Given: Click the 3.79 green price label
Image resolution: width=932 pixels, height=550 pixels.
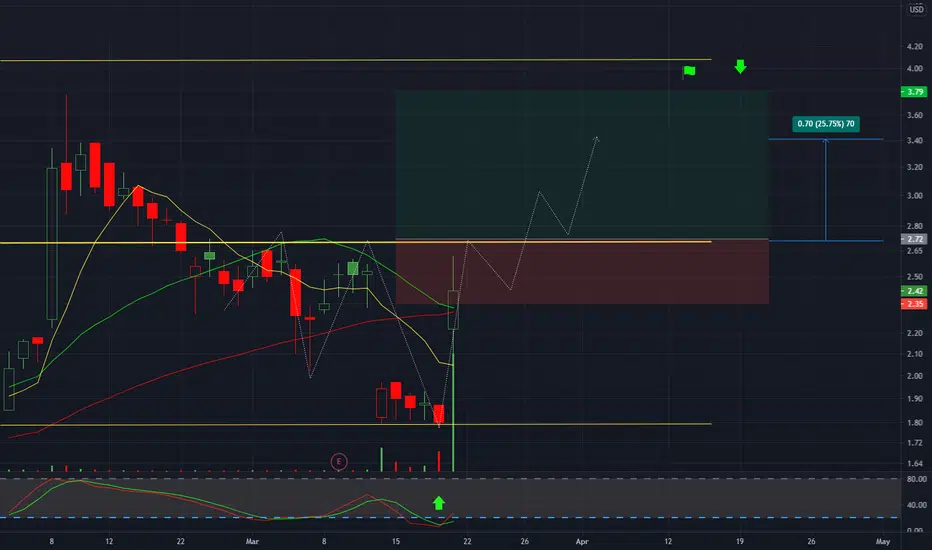Looking at the screenshot, I should (914, 92).
